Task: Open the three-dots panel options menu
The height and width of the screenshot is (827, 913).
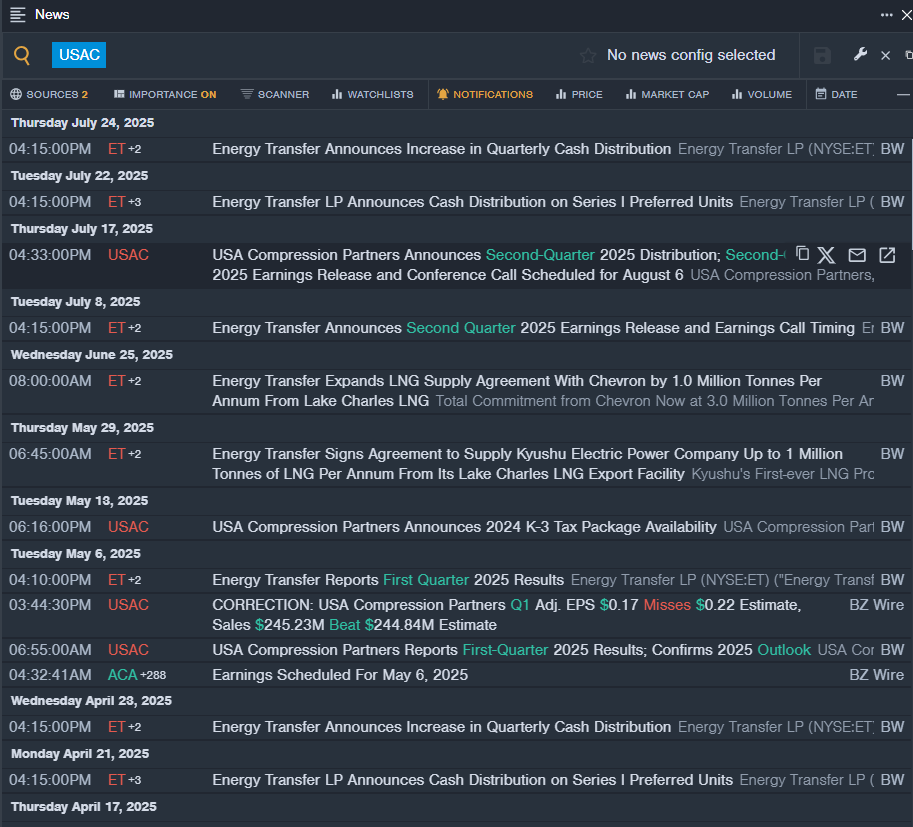Action: (886, 15)
